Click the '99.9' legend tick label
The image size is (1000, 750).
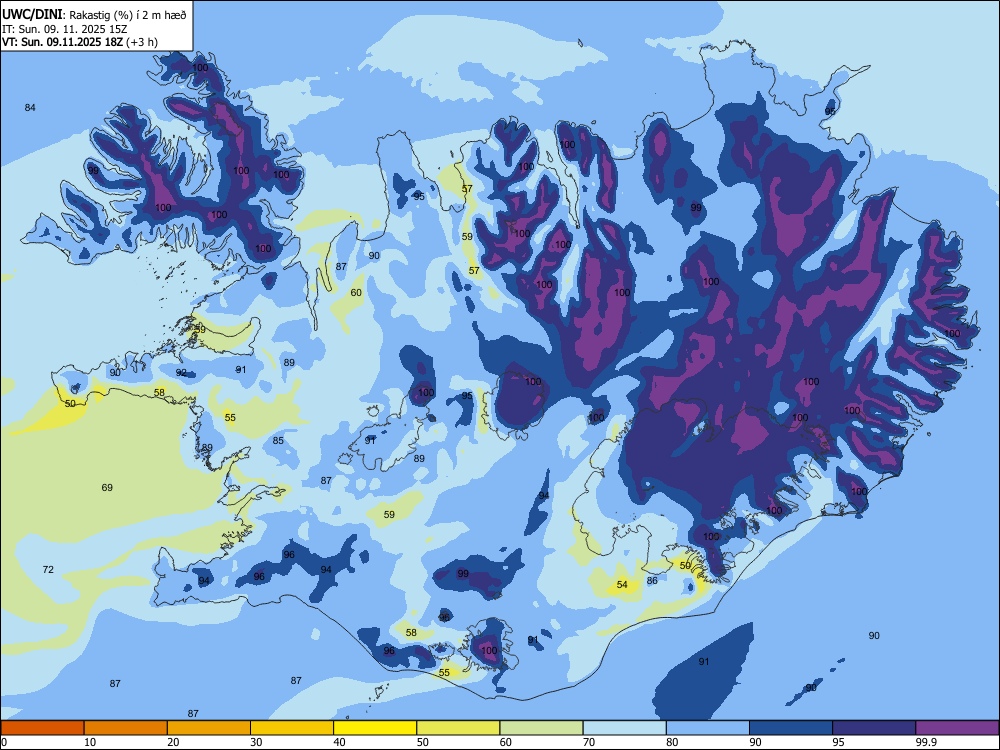pos(925,742)
